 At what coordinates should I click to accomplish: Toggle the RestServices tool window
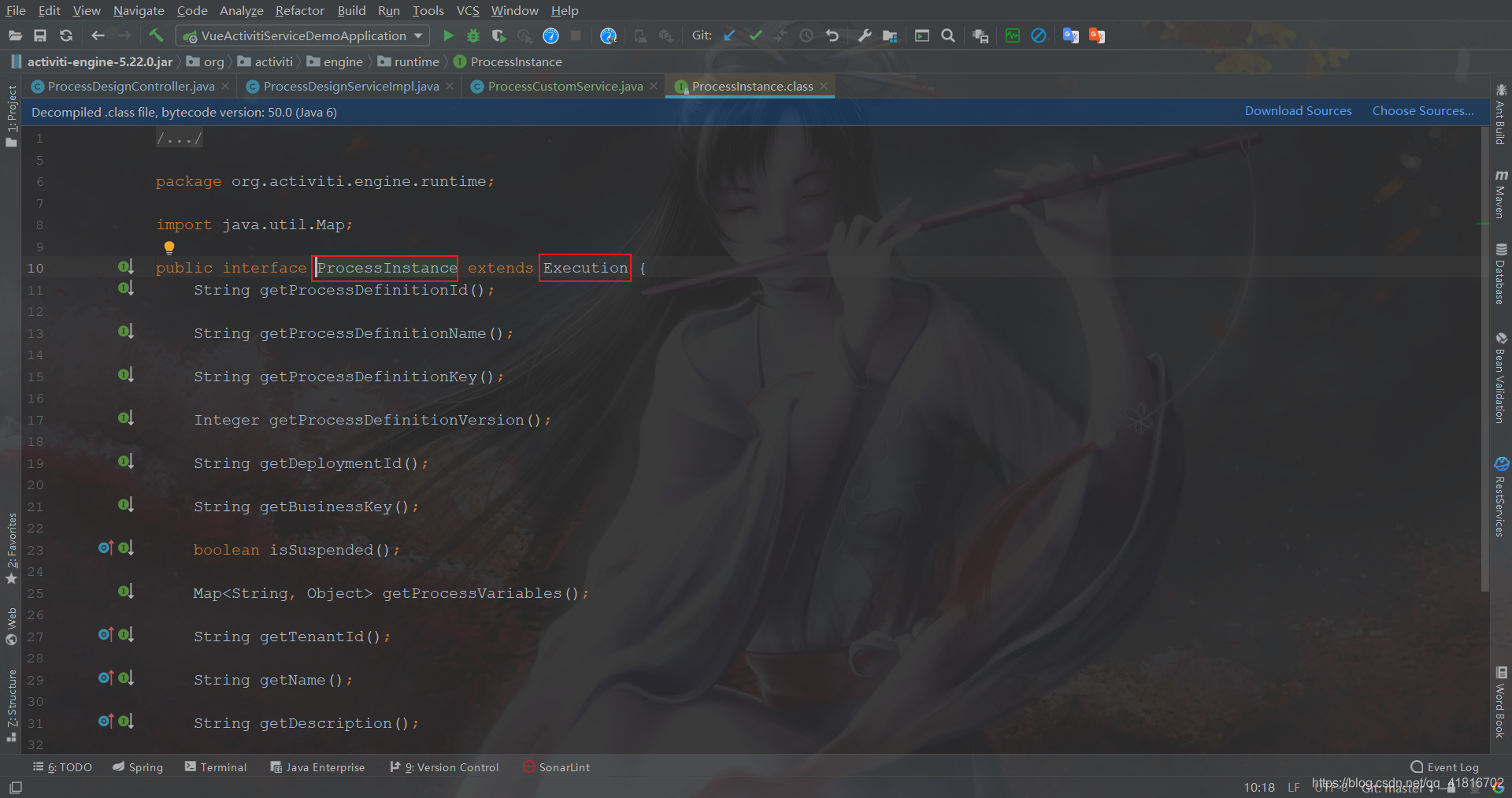click(1501, 497)
